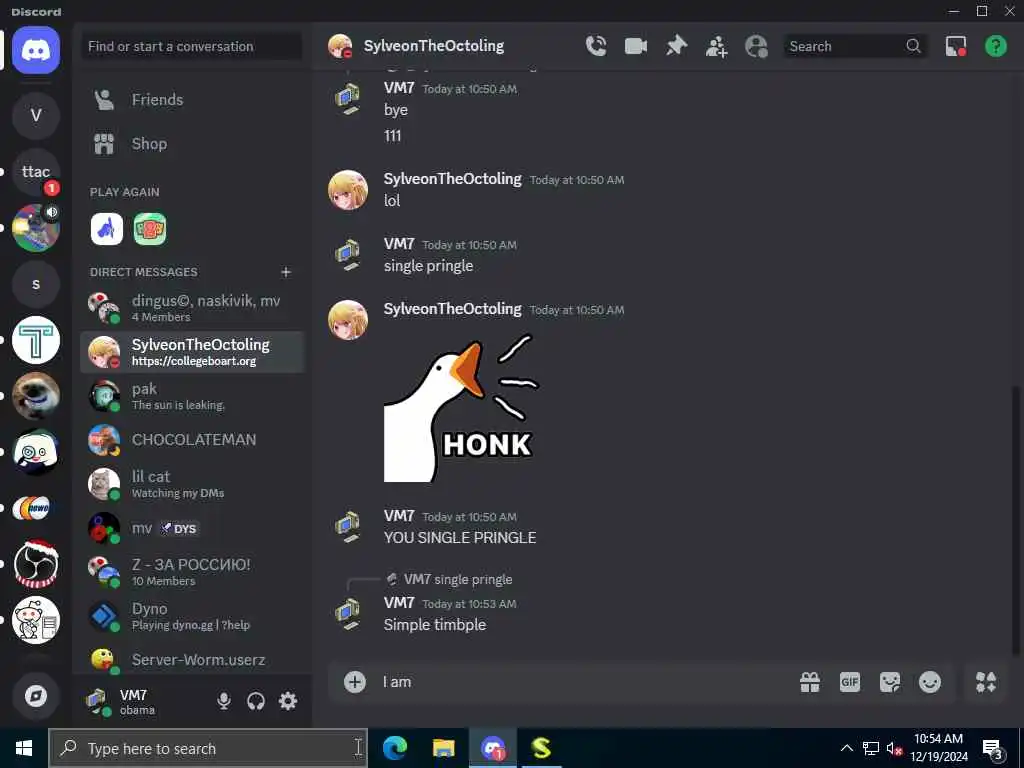Open DM with CHOCOLATEMAN
1024x768 pixels.
pos(191,440)
